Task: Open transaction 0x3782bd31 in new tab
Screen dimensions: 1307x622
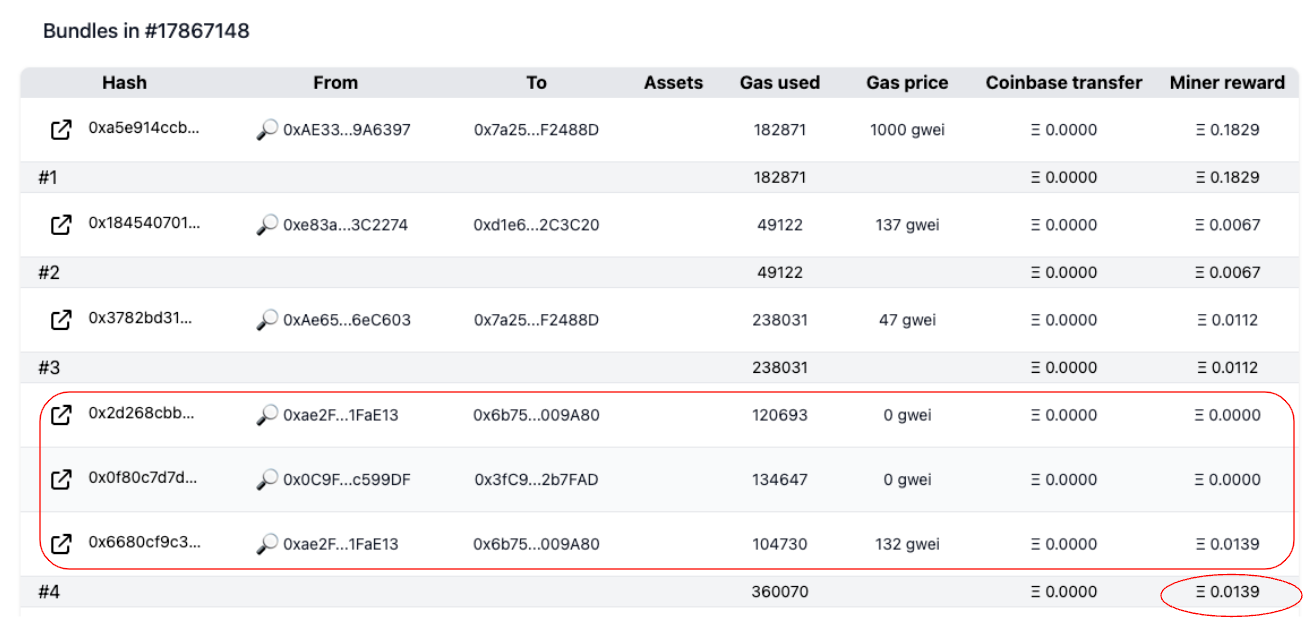Action: pyautogui.click(x=61, y=320)
